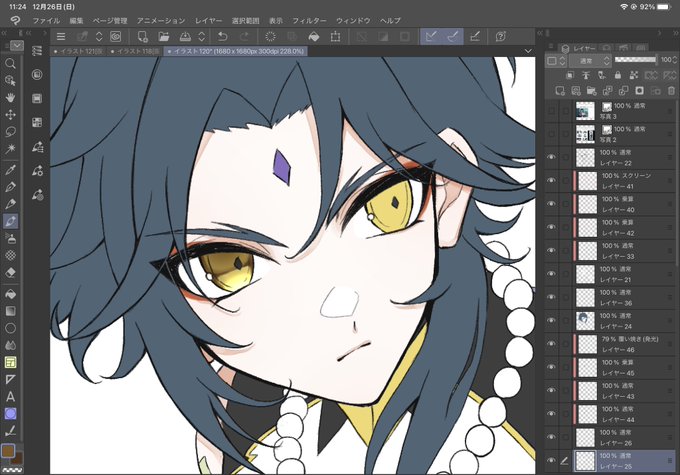Open the blend mode dropdown showing 通常
The width and height of the screenshot is (680, 475).
click(x=592, y=61)
